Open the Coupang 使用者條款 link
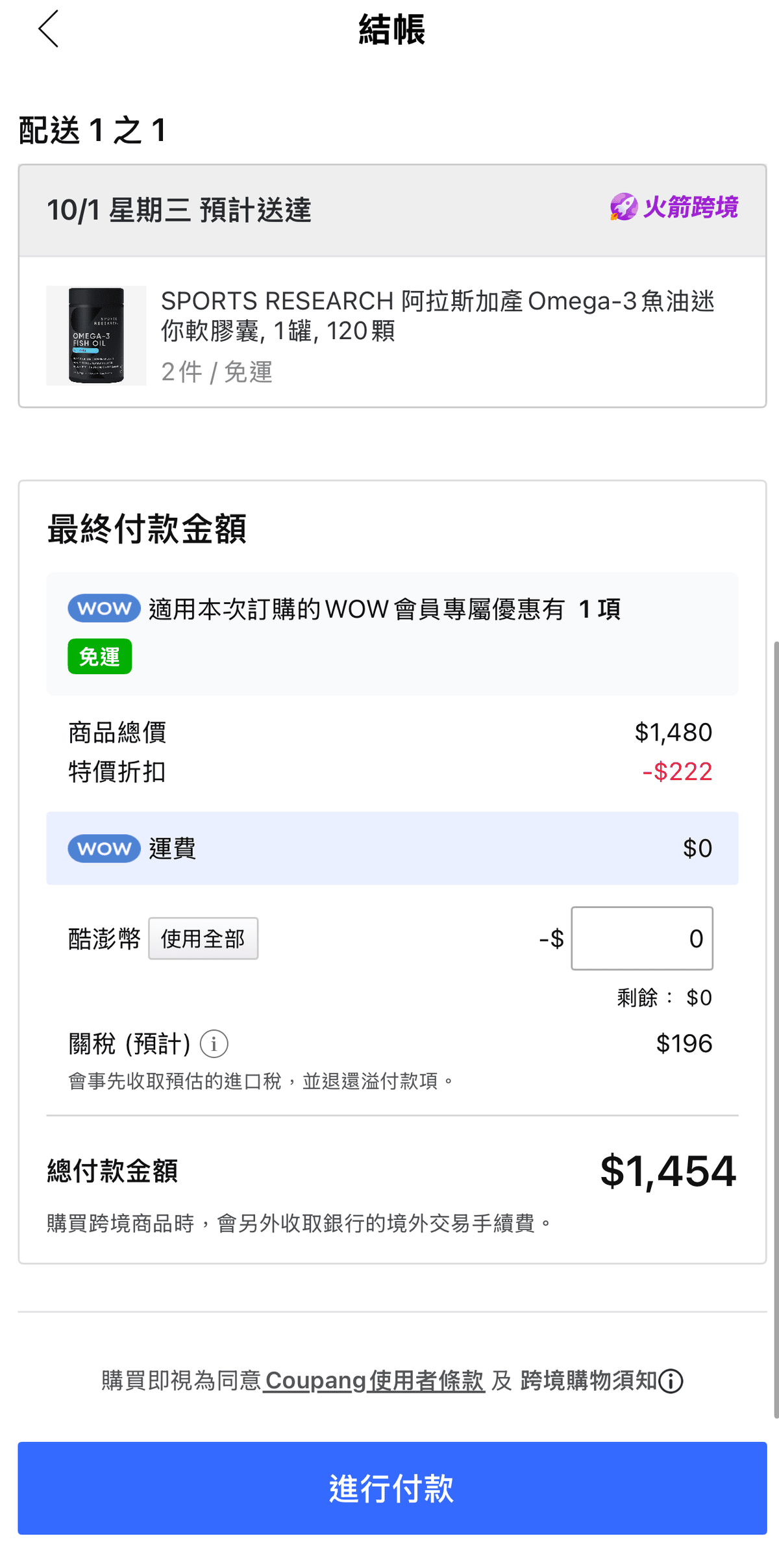 pyautogui.click(x=374, y=1380)
